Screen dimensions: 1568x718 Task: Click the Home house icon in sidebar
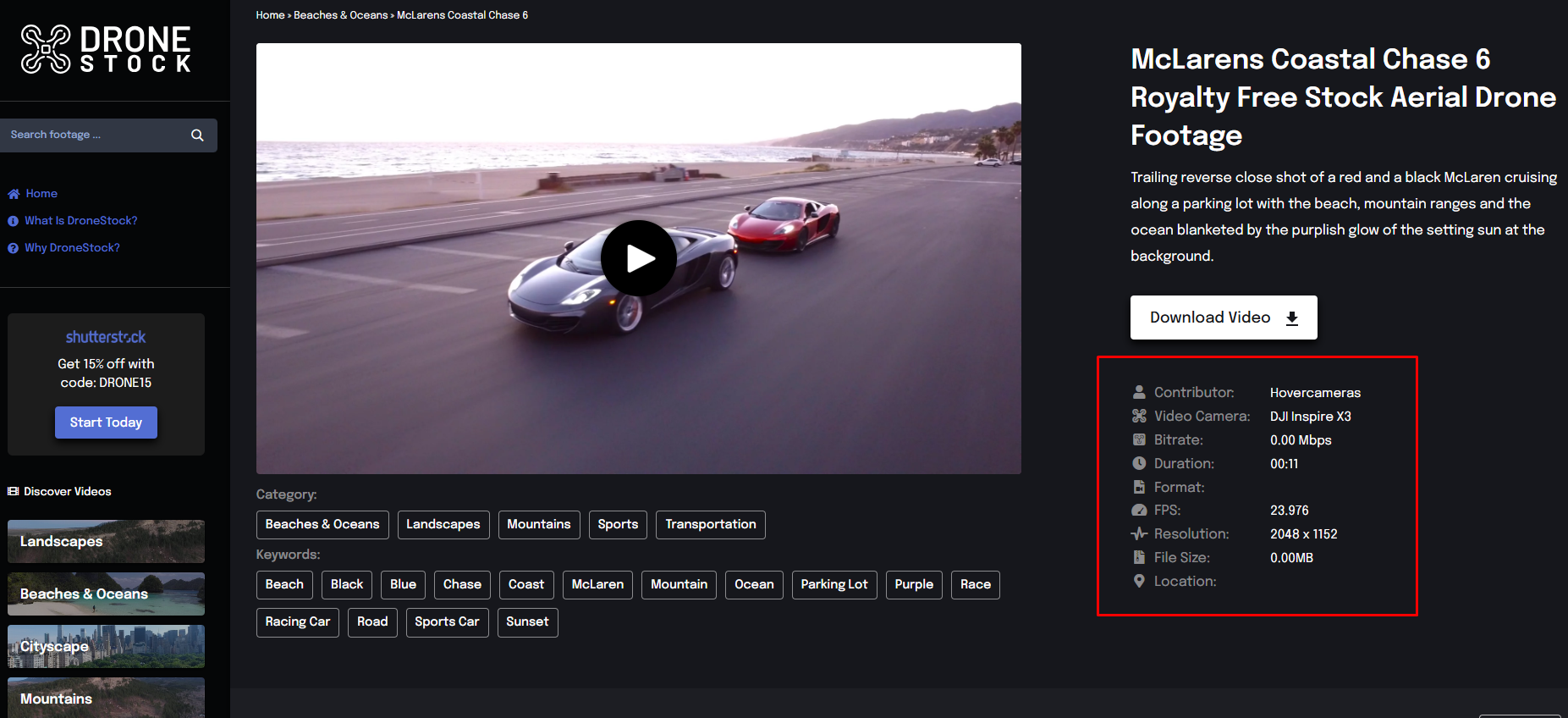point(14,194)
